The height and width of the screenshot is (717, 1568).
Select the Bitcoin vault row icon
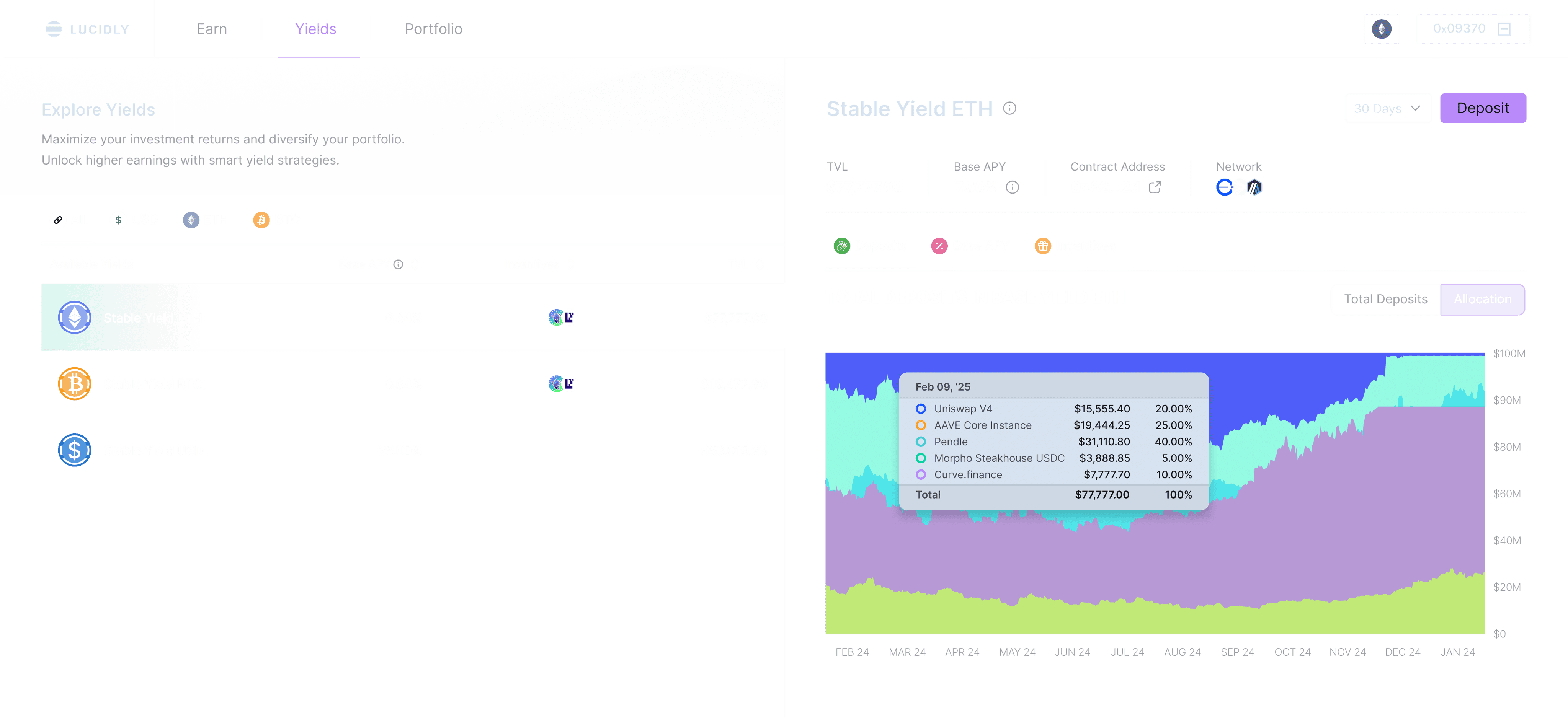point(74,383)
